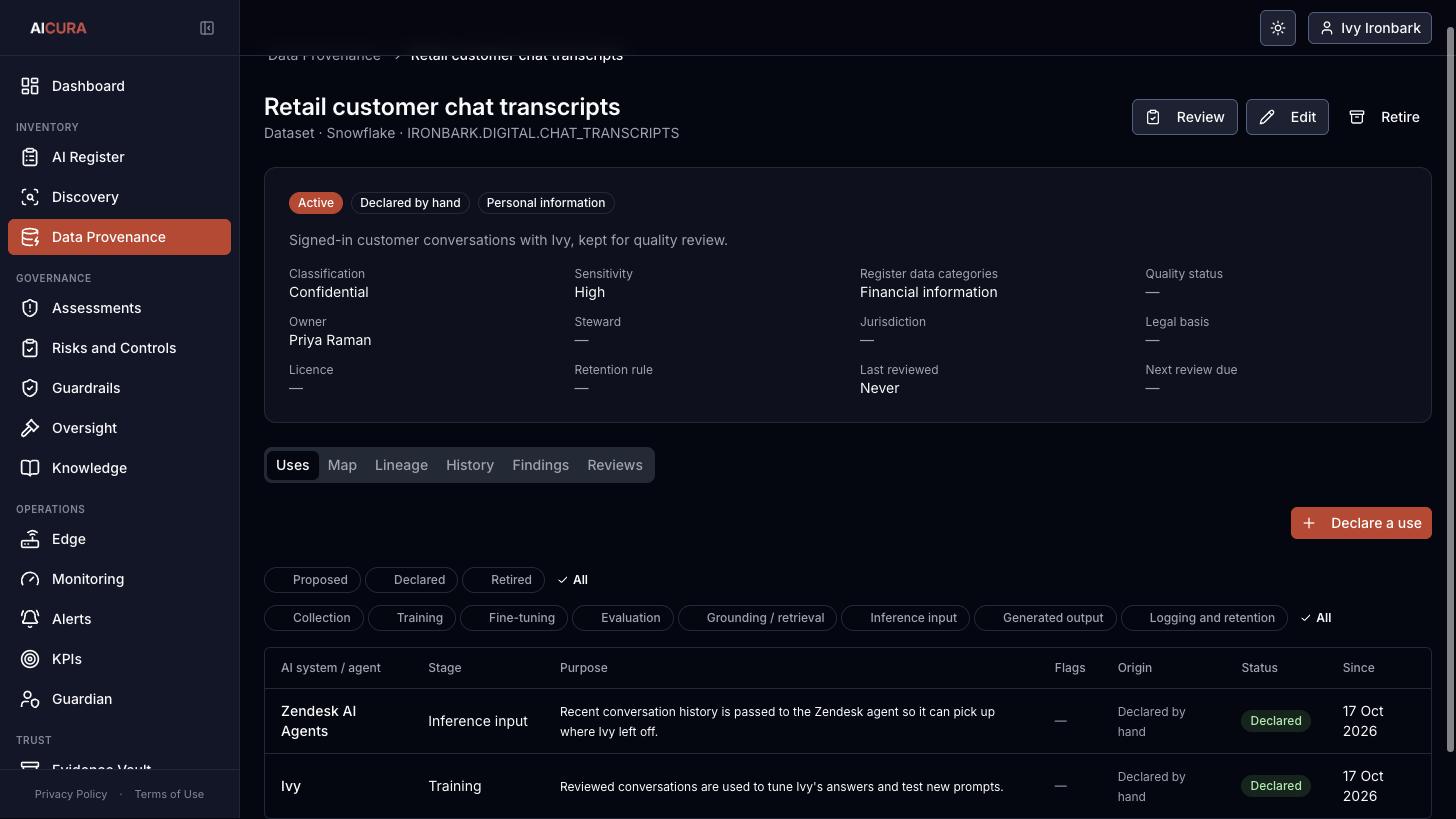Open the Zendesk AI Agents row

point(847,721)
